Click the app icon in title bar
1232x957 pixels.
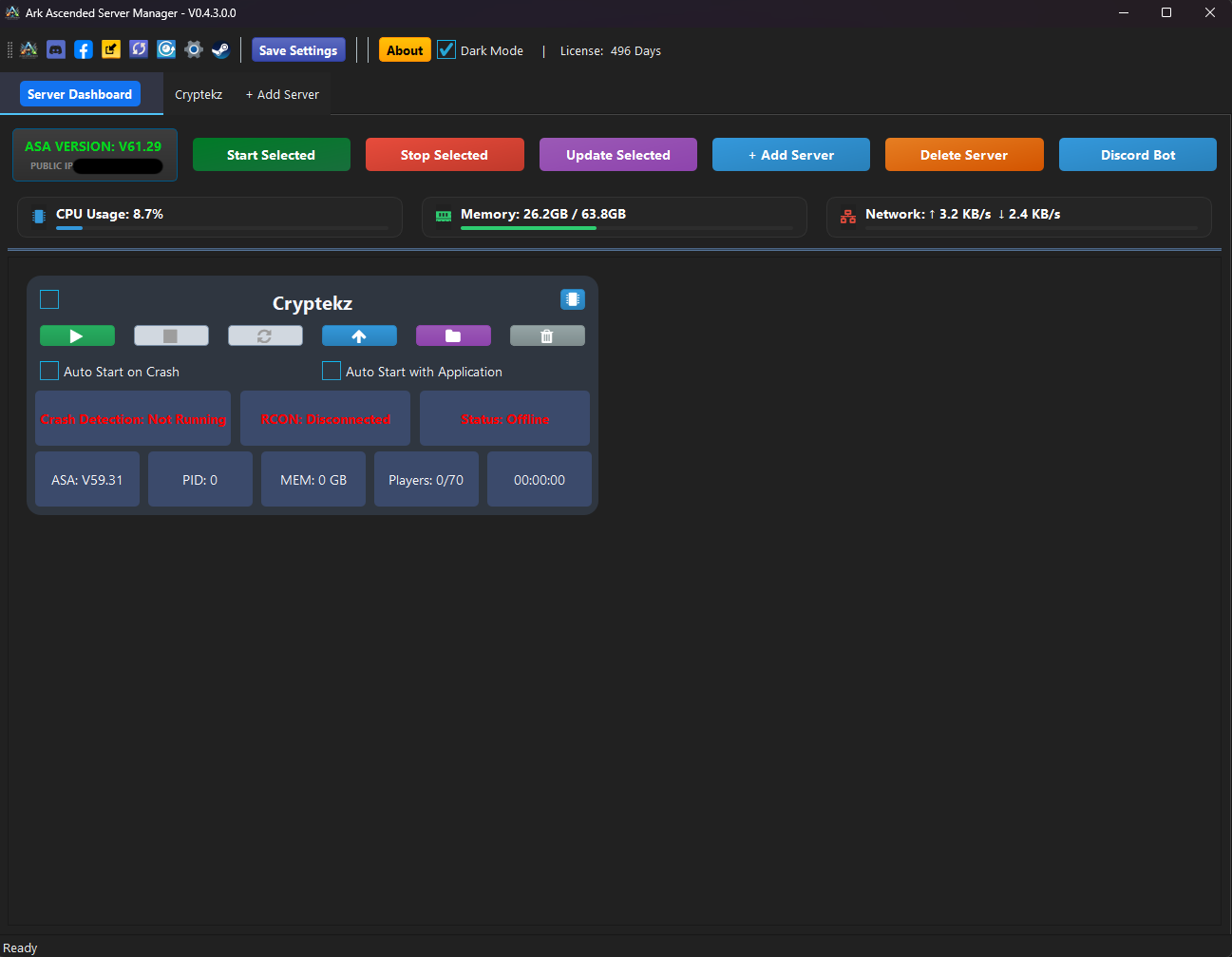12,12
